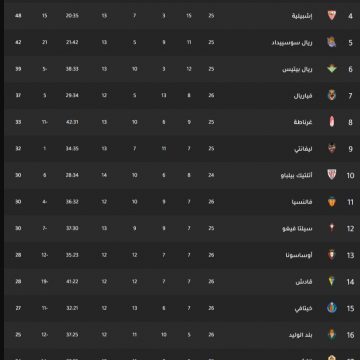Click the Osasuna club crest icon
This screenshot has width=360, height=360.
pos(332,255)
